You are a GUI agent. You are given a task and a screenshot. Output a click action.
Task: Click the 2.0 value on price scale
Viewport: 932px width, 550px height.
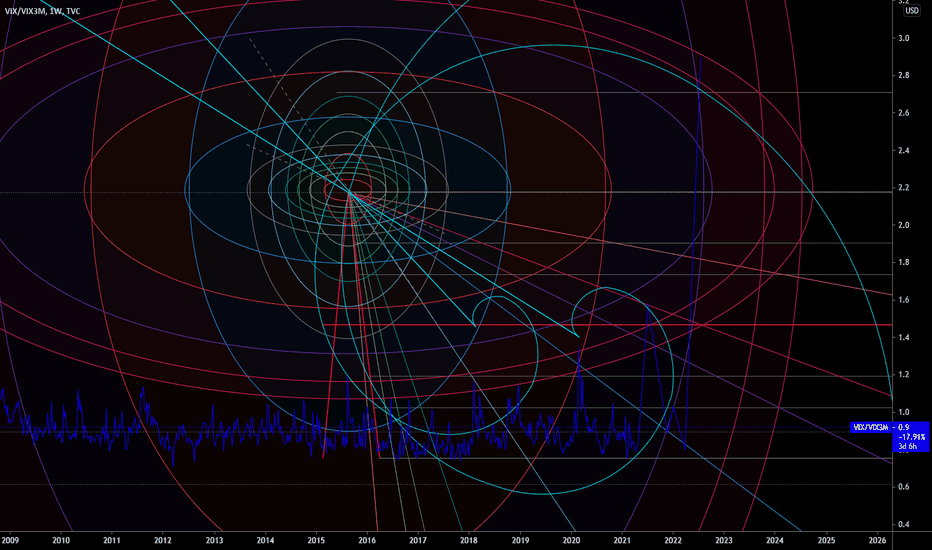[904, 225]
